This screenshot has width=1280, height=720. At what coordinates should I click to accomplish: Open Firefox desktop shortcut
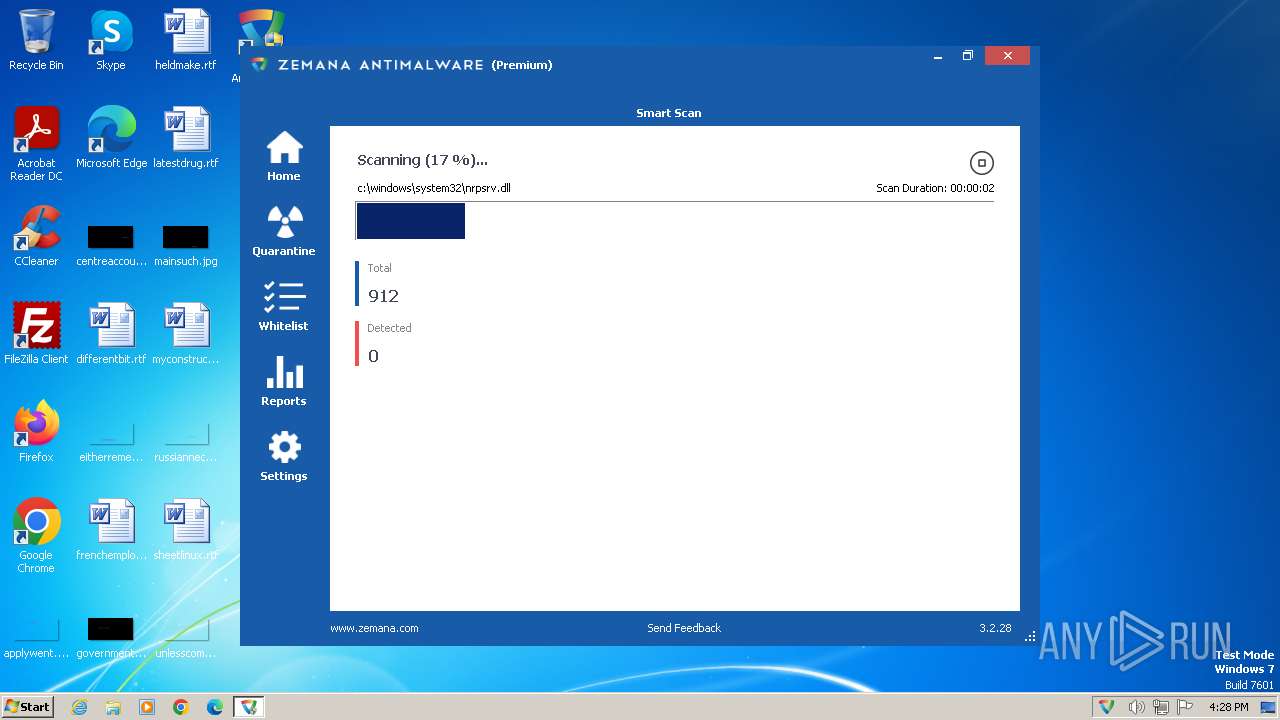(36, 432)
